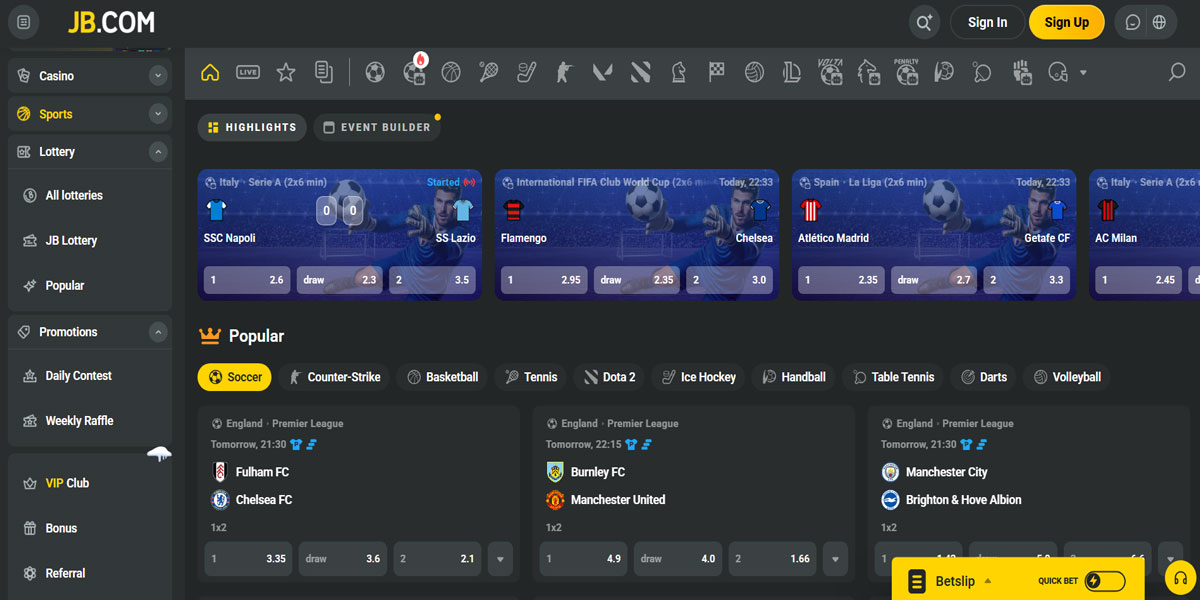
Task: Open the Live events icon in sports toolbar
Action: pos(248,72)
